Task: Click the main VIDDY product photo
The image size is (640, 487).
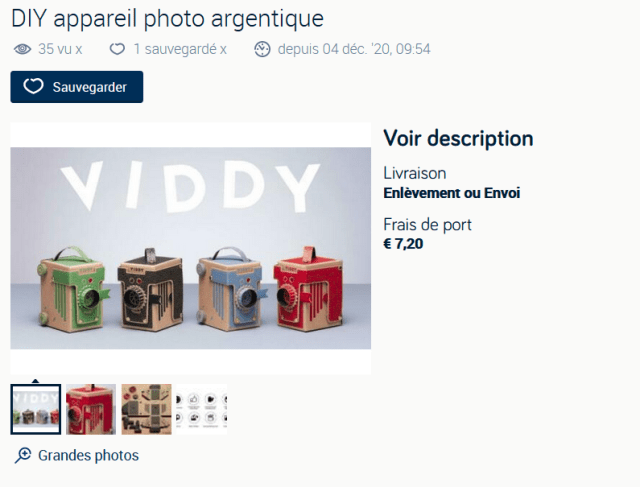Action: pyautogui.click(x=191, y=248)
